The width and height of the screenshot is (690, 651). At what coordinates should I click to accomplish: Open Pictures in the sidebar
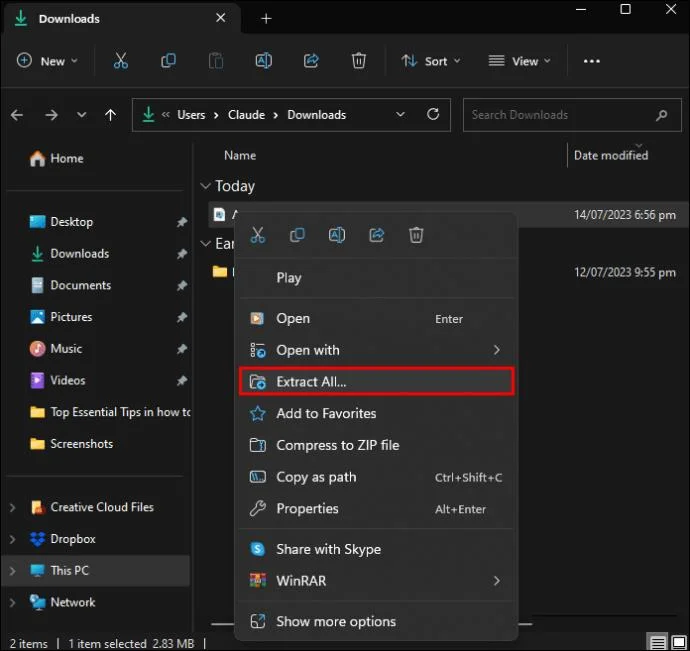pos(61,317)
